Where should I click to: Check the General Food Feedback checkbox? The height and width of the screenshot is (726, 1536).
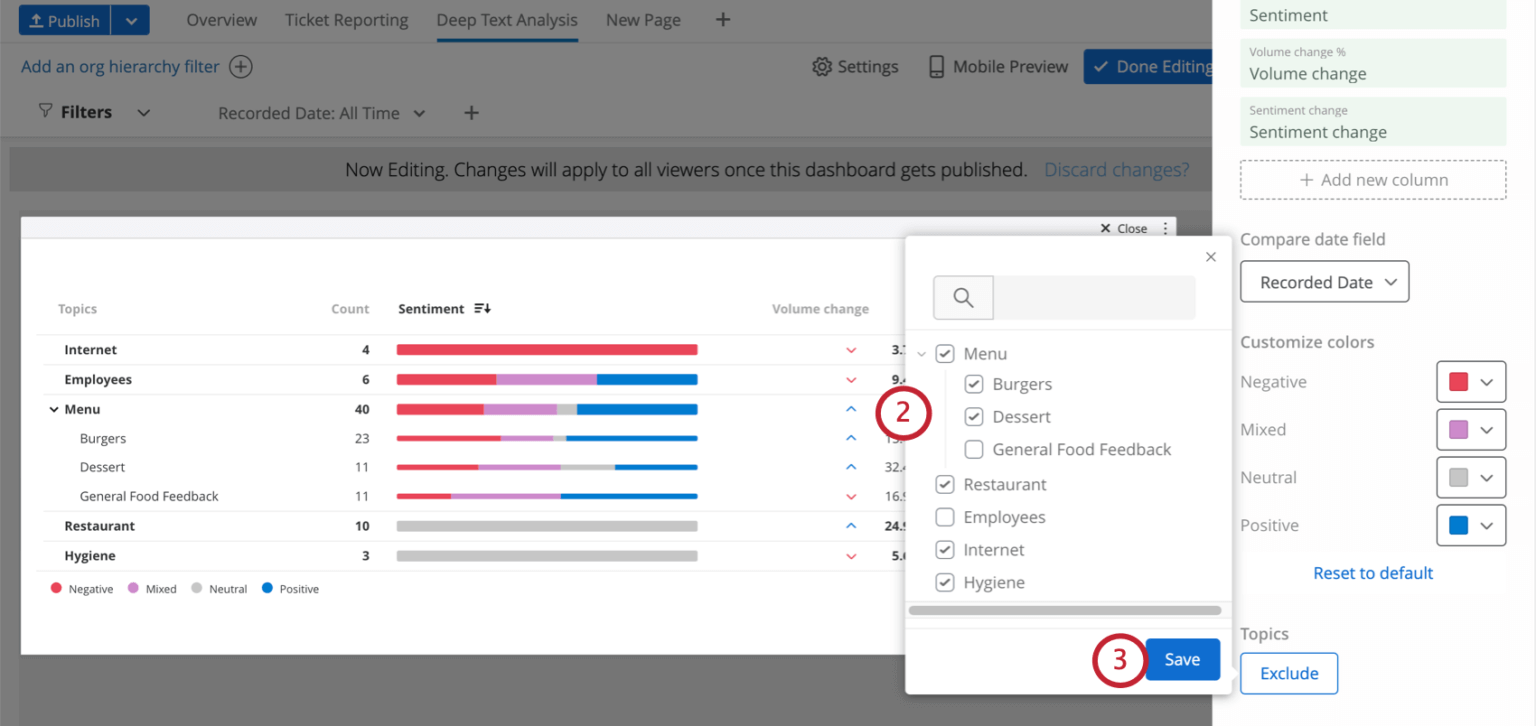(973, 450)
